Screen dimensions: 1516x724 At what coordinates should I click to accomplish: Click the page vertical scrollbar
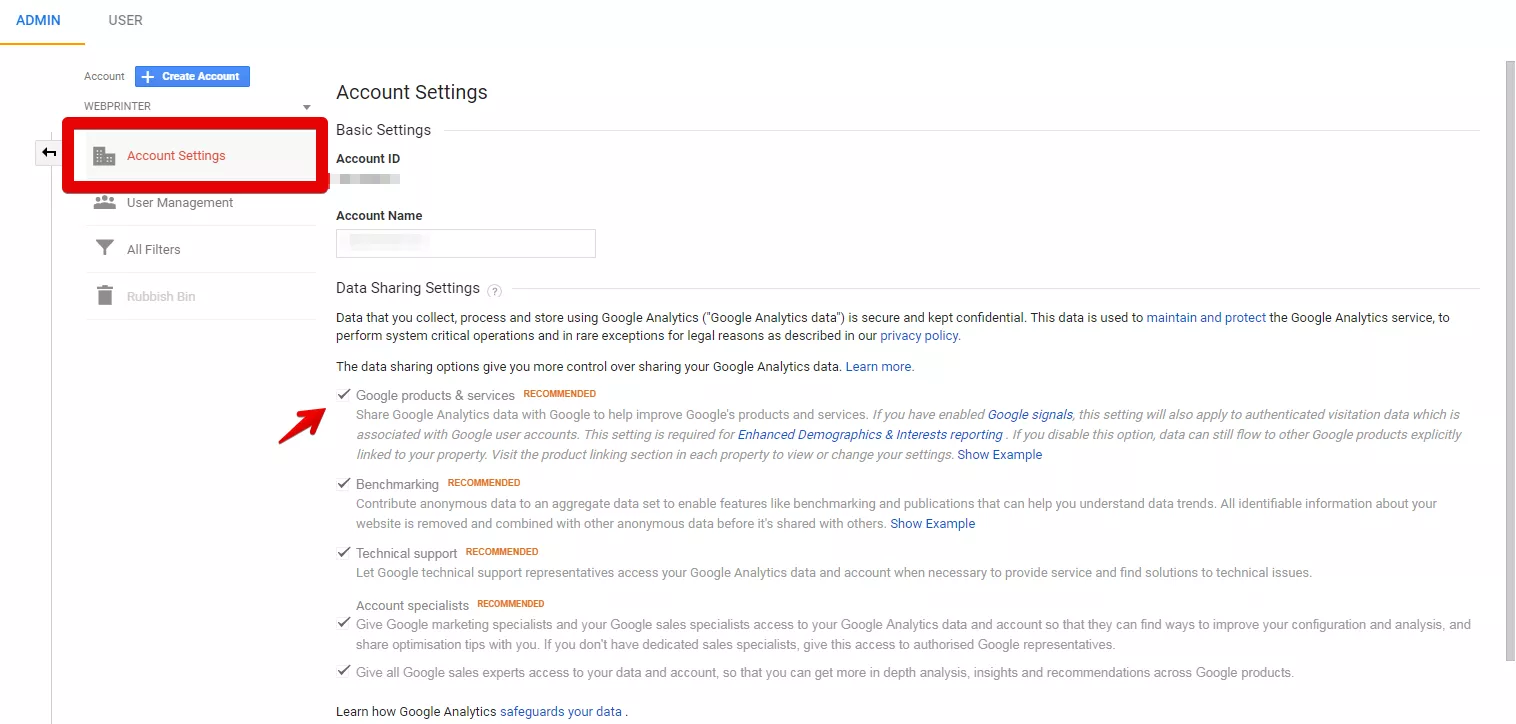coord(1510,360)
